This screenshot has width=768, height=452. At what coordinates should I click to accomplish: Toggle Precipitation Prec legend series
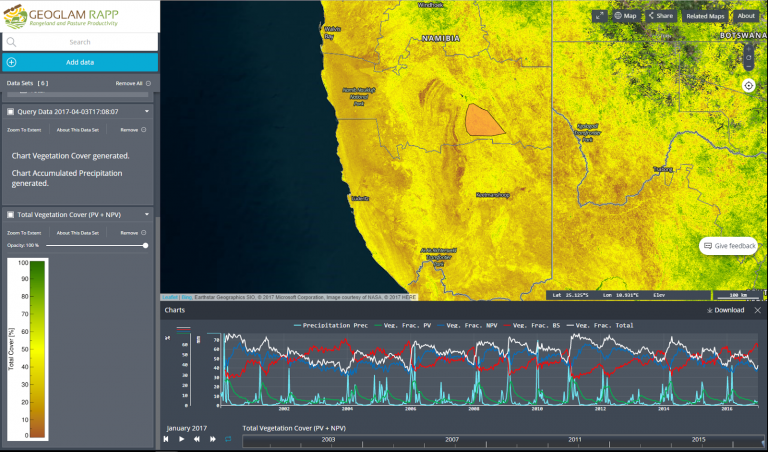pos(331,325)
